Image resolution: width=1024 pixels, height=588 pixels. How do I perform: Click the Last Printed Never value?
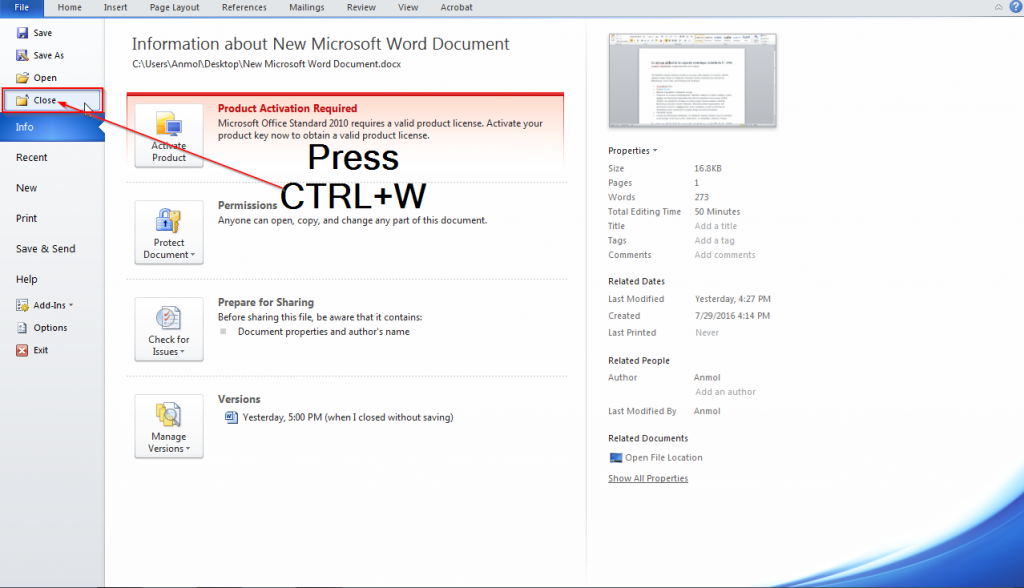point(707,333)
